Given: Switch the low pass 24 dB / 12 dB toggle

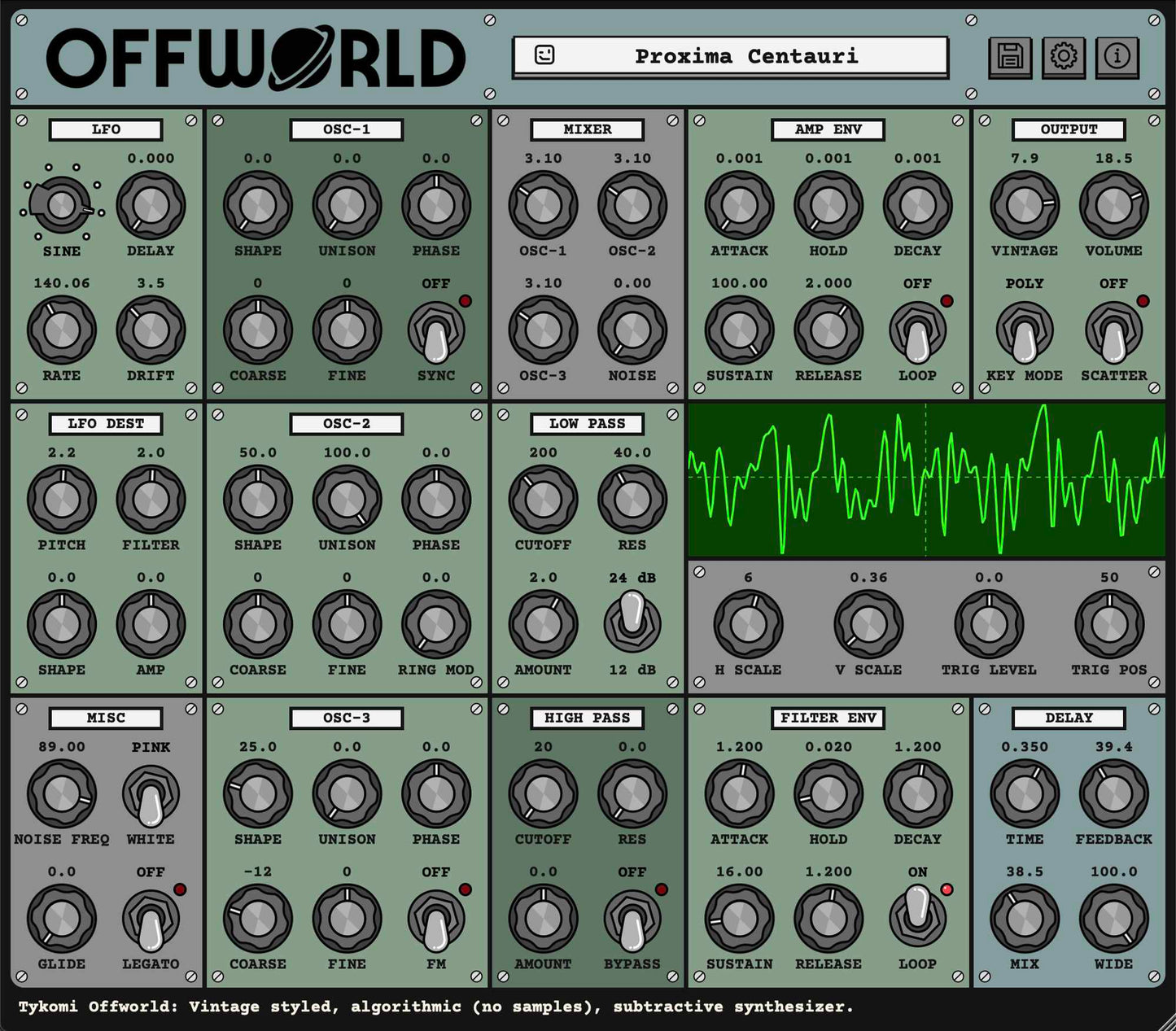Looking at the screenshot, I should point(632,623).
